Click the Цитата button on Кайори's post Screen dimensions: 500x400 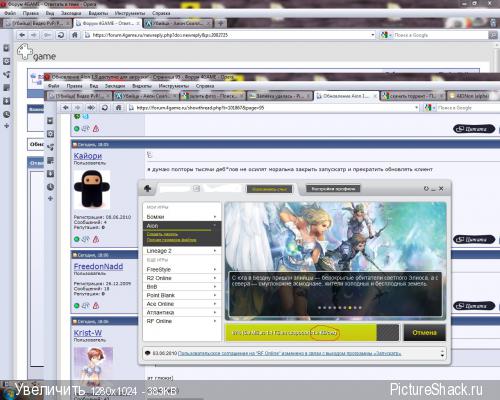pyautogui.click(x=474, y=239)
